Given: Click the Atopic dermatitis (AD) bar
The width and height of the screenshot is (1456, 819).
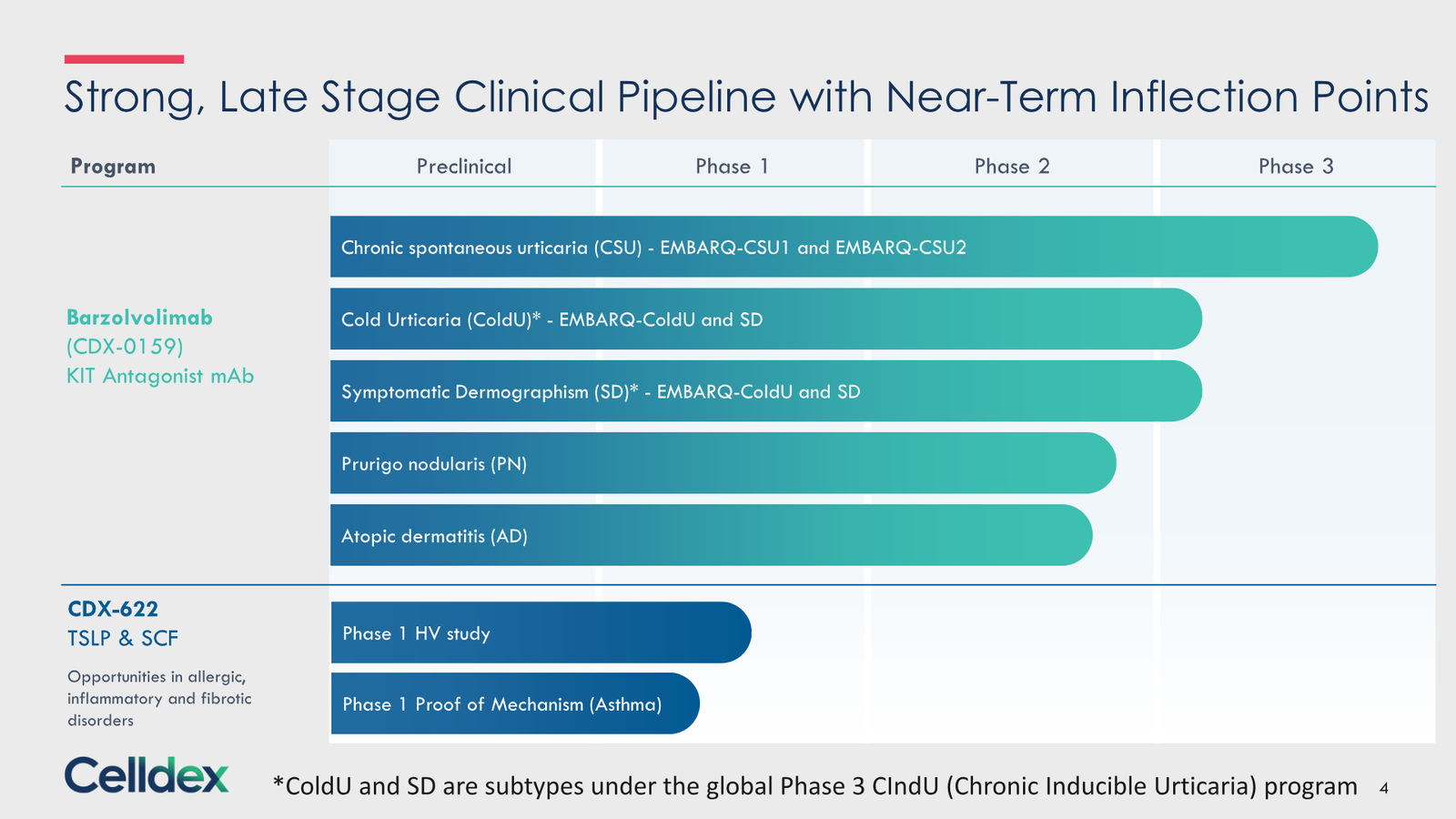Looking at the screenshot, I should pos(711,535).
